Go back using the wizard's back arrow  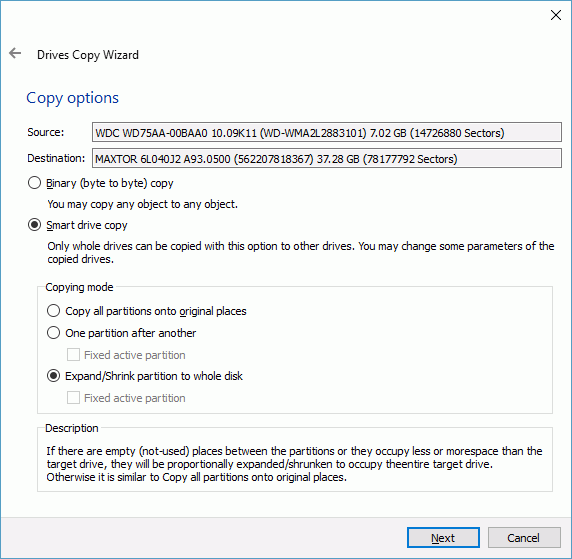pyautogui.click(x=15, y=54)
